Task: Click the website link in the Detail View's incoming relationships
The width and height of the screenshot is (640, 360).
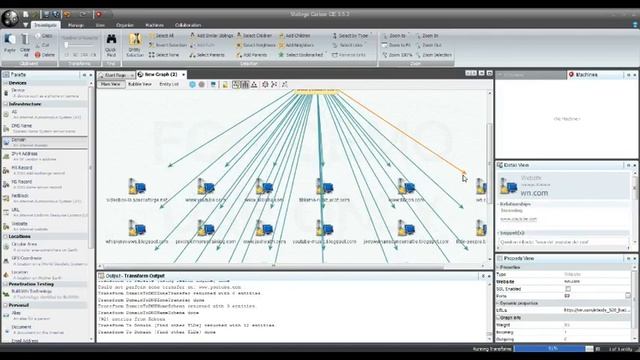Action: coord(518,219)
